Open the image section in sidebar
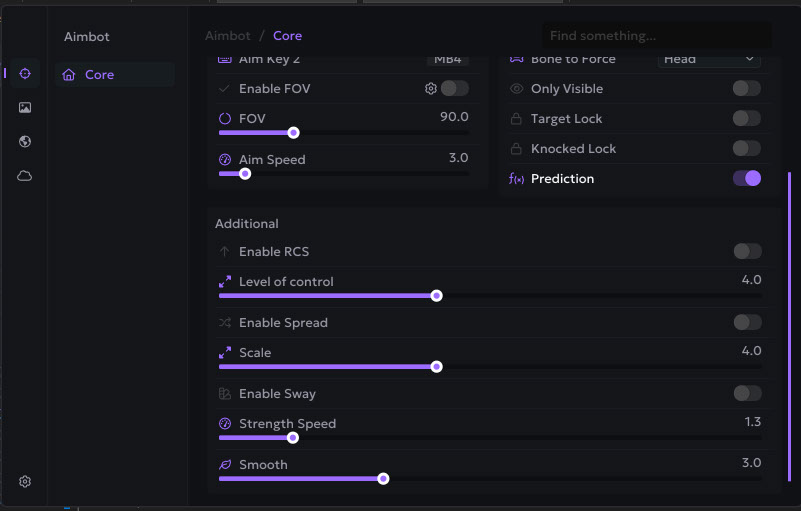Viewport: 801px width, 511px height. point(25,108)
